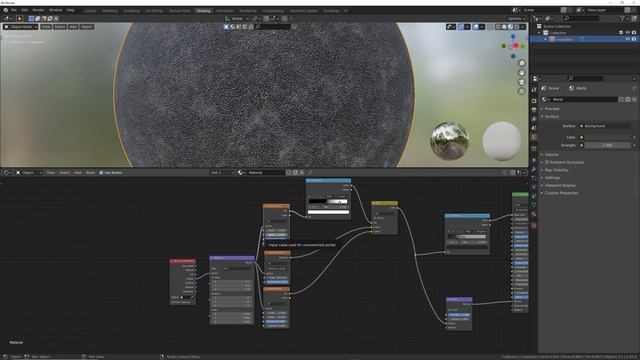640x360 pixels.
Task: Open the Render properties tab icon
Action: [x=534, y=100]
